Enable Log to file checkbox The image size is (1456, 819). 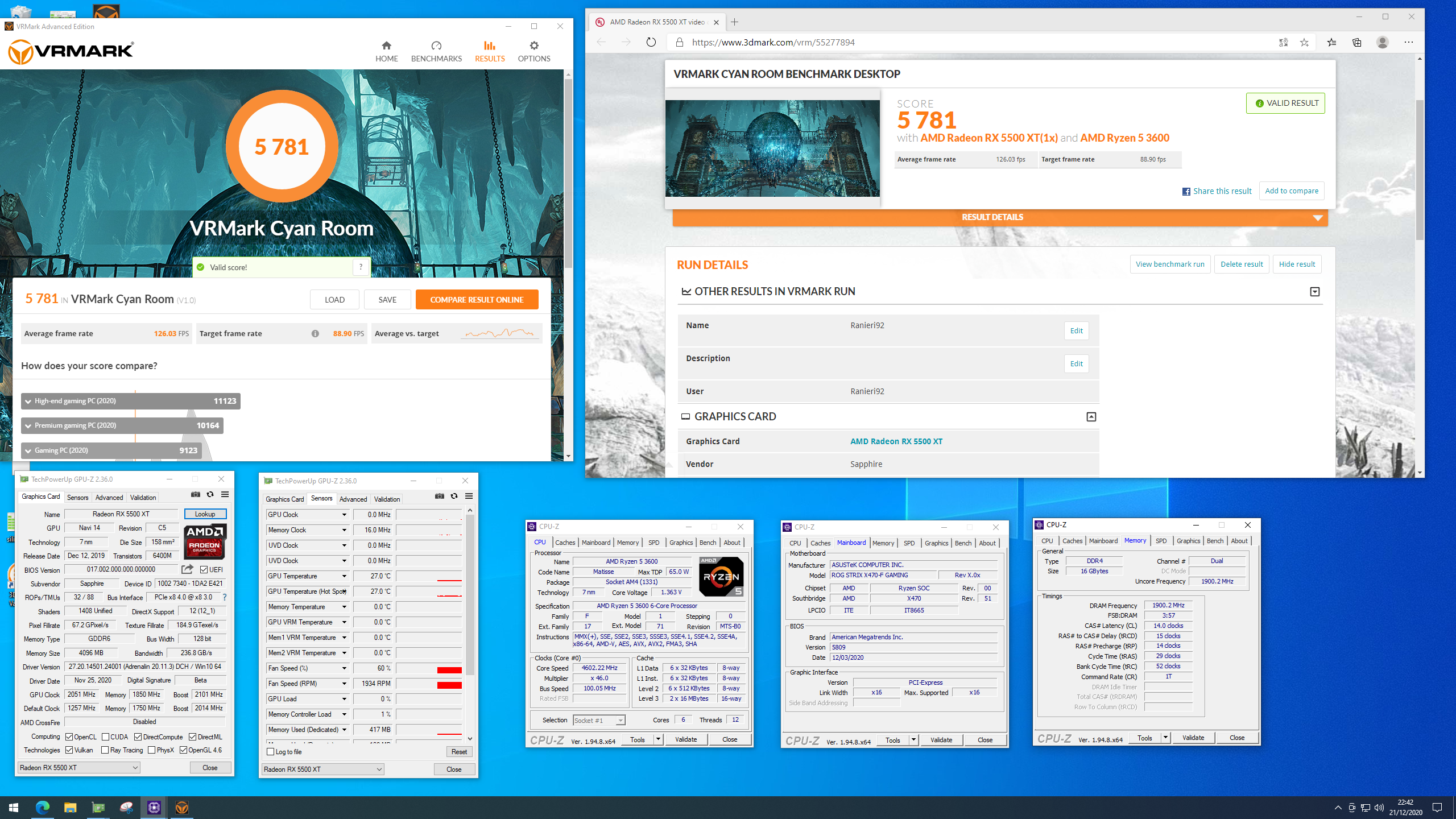271,752
